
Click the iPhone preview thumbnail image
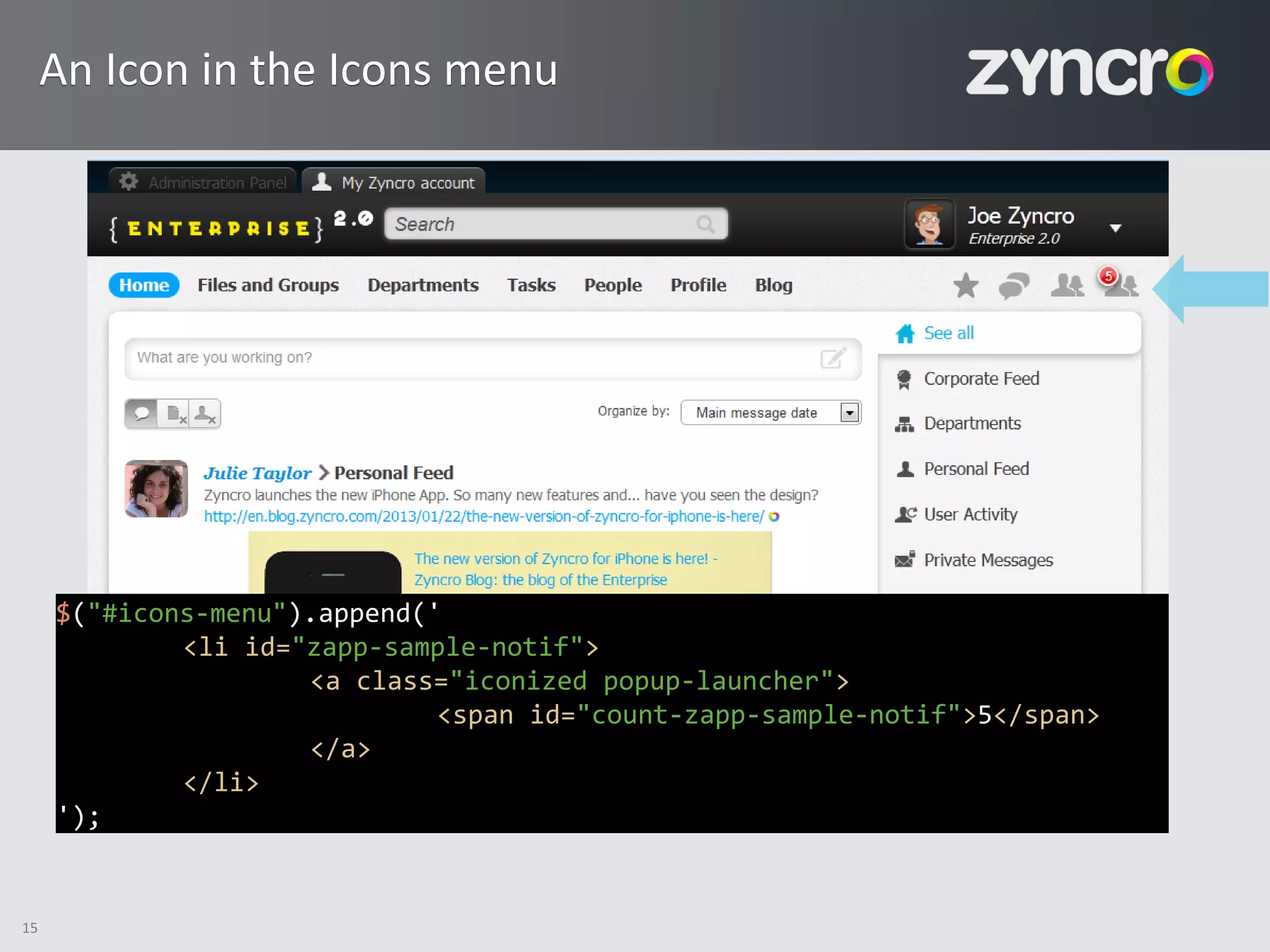333,572
